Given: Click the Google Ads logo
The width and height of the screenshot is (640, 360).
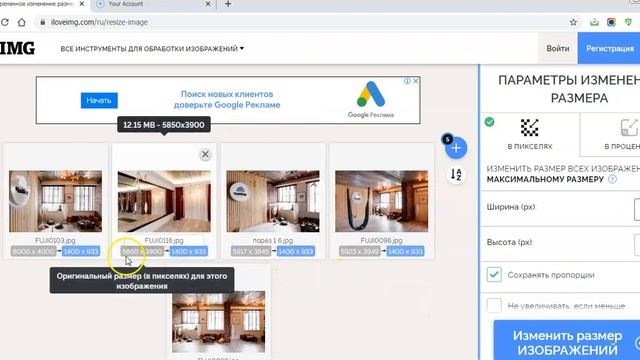Looking at the screenshot, I should pos(371,94).
